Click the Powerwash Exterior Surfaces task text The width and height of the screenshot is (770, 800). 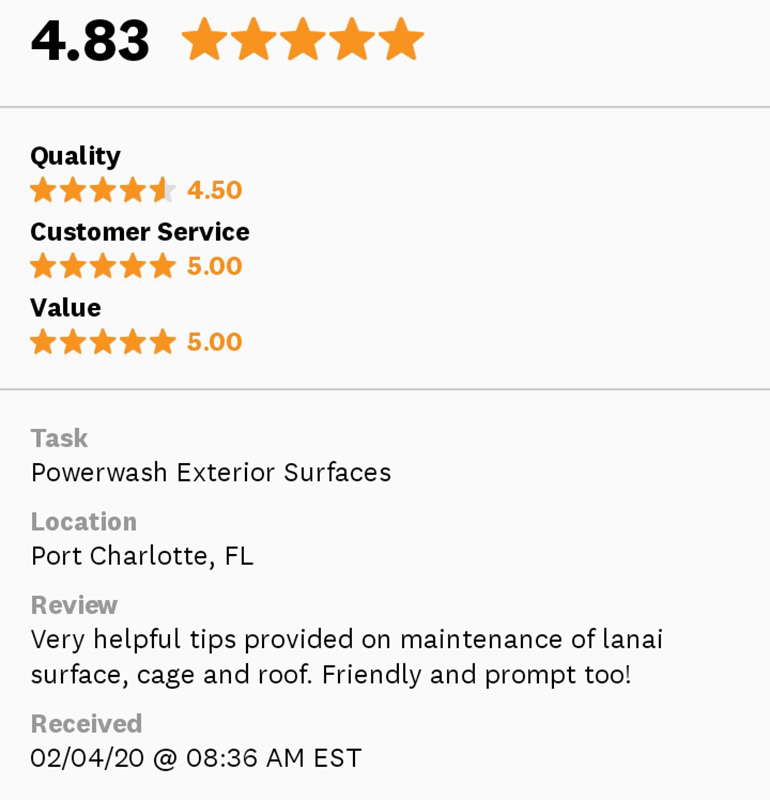(211, 472)
